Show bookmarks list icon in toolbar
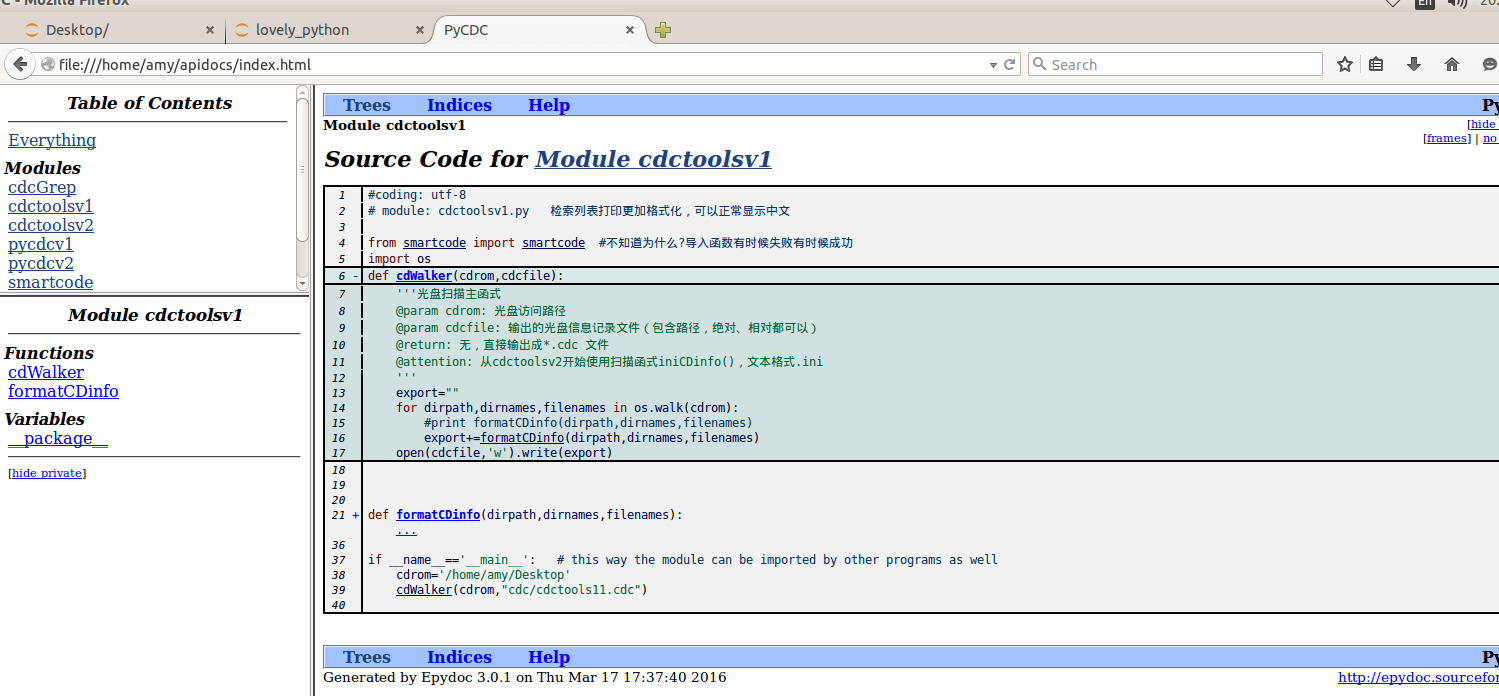The height and width of the screenshot is (696, 1499). [1376, 65]
